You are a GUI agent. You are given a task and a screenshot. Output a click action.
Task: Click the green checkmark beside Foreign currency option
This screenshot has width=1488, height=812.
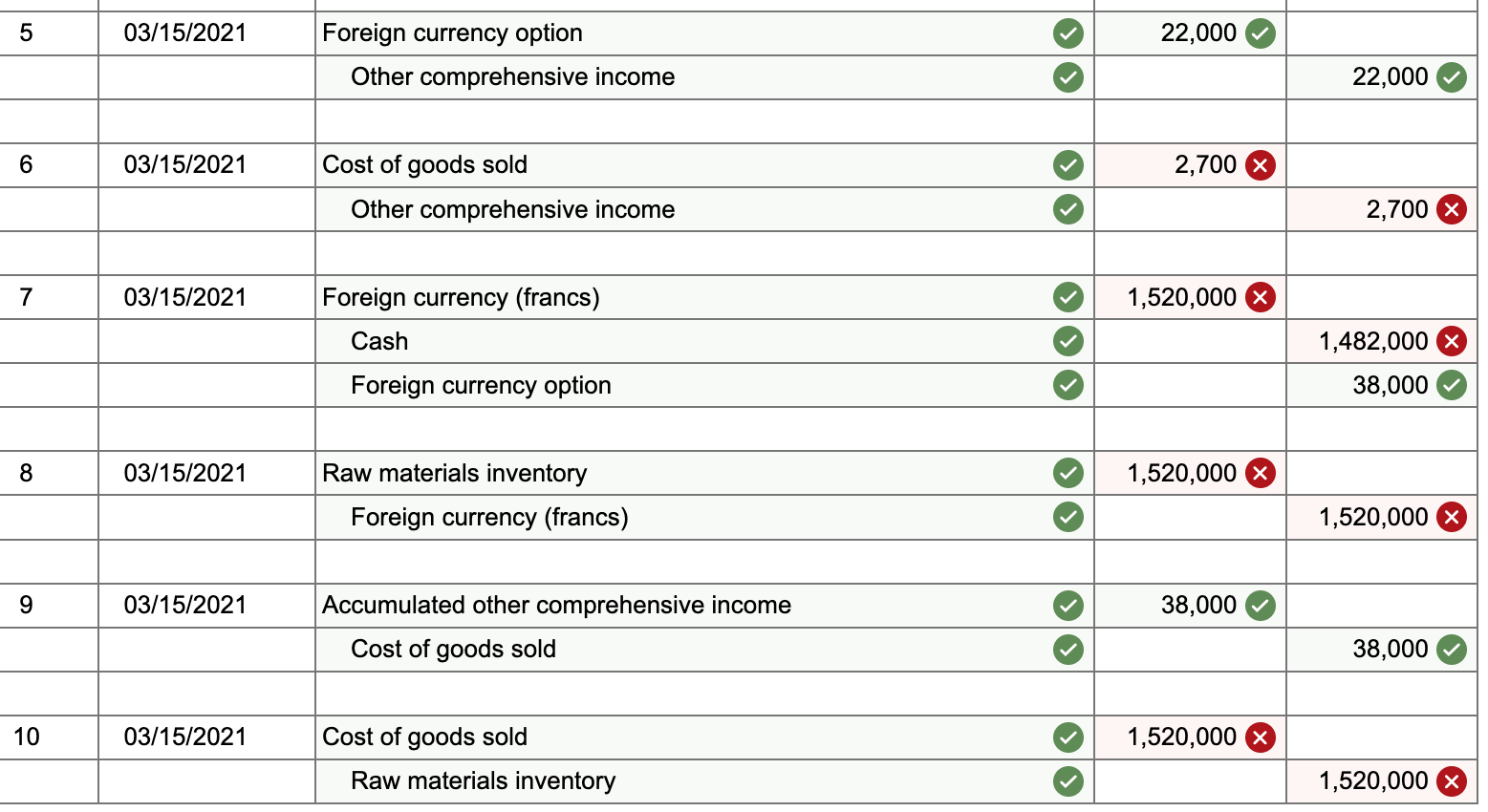click(x=1068, y=33)
